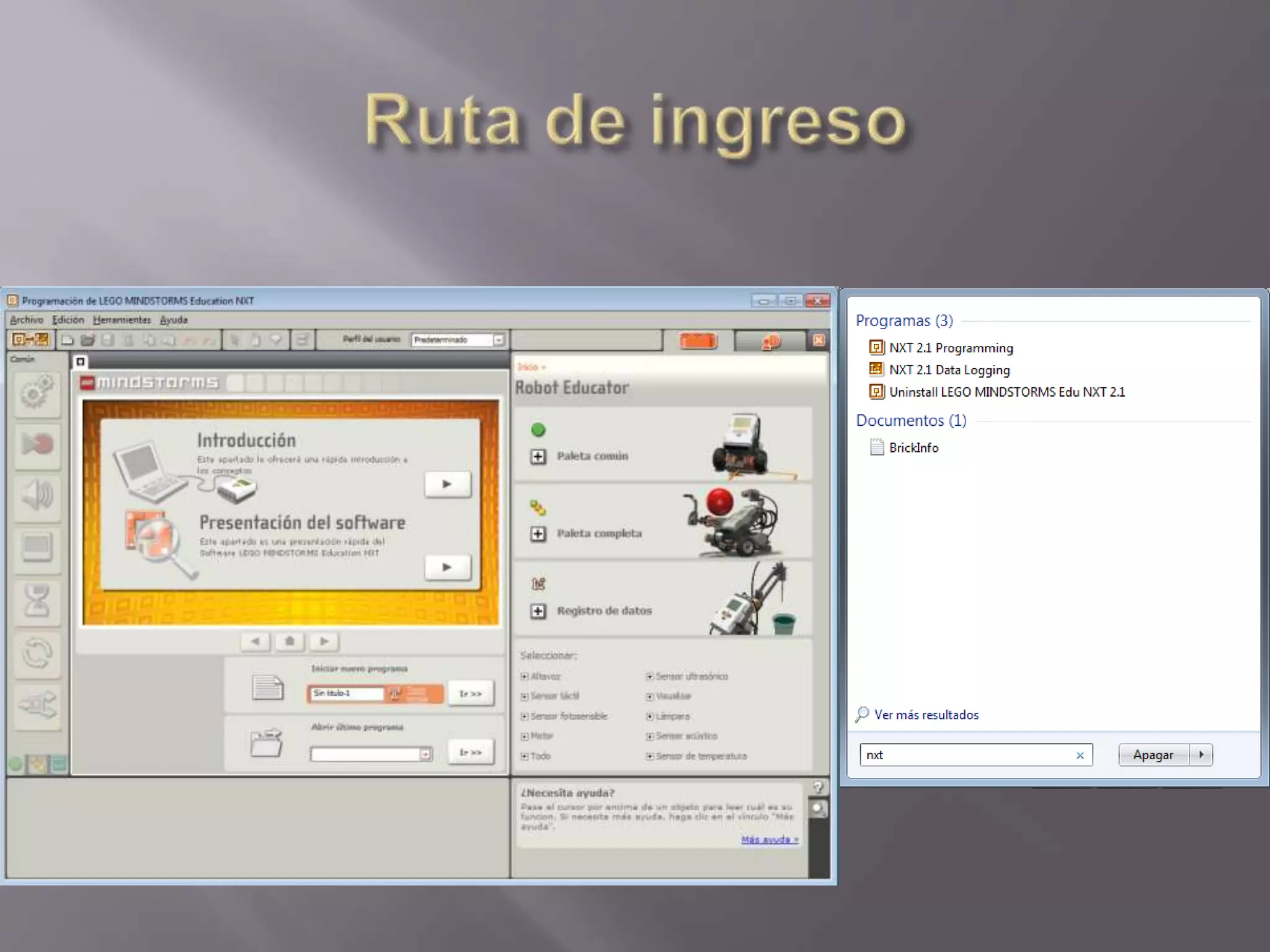This screenshot has height=952, width=1270.
Task: Select the Wait hourglass block icon
Action: tap(37, 601)
